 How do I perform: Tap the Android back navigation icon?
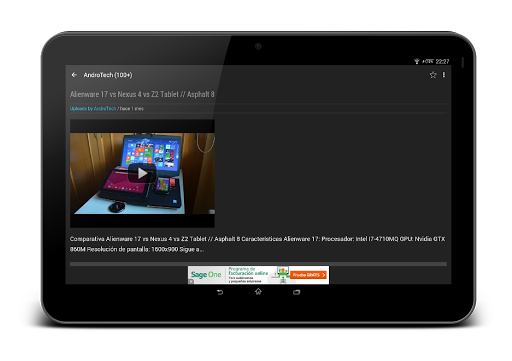pos(220,292)
